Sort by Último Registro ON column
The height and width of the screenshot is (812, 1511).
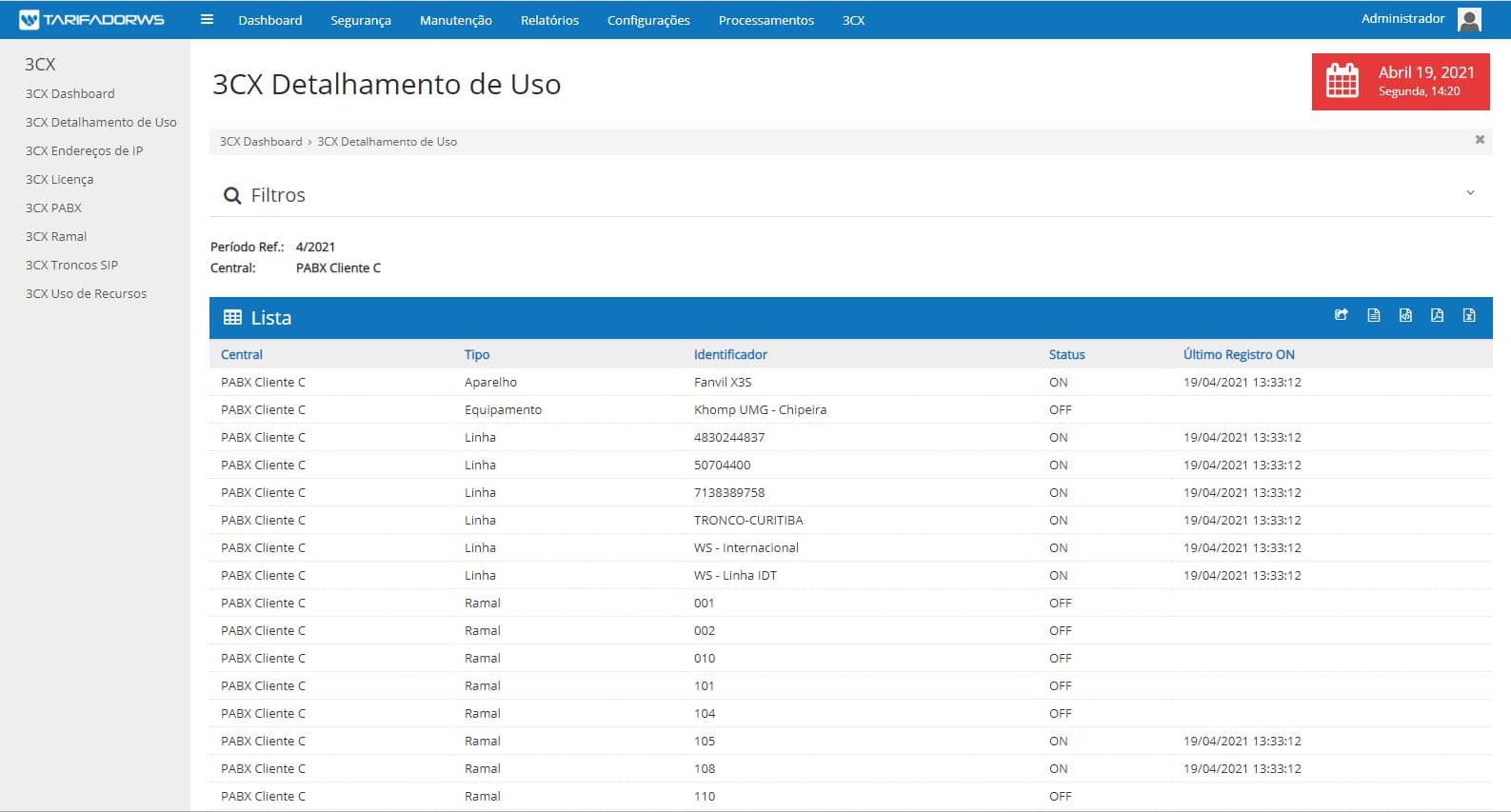[x=1238, y=354]
